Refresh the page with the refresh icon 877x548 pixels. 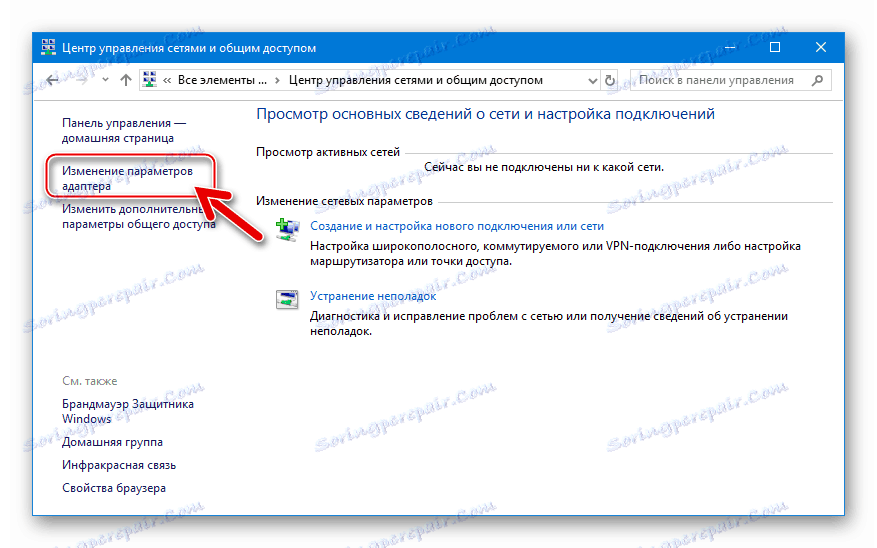point(610,81)
